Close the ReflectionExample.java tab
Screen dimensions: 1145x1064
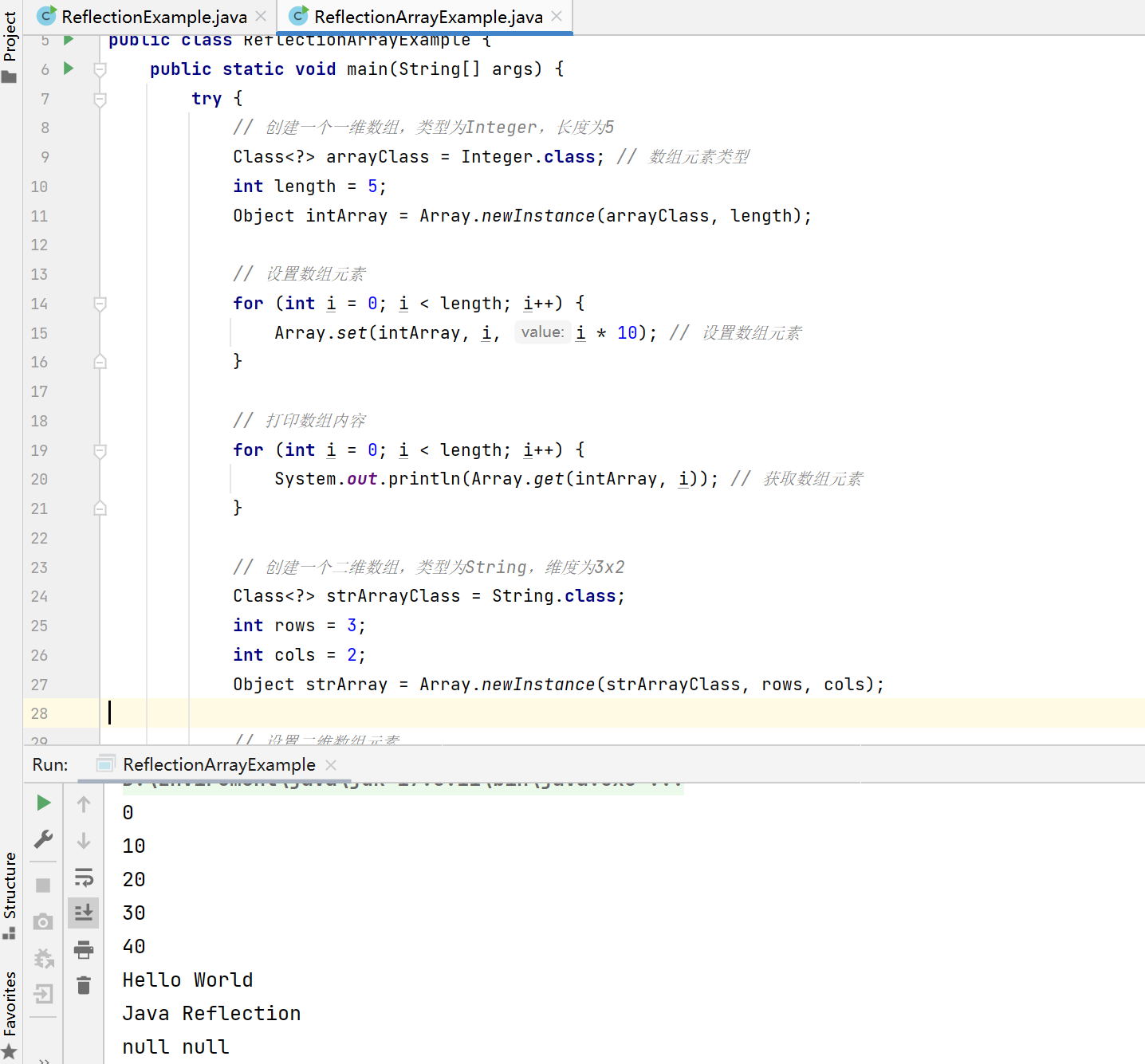[261, 16]
